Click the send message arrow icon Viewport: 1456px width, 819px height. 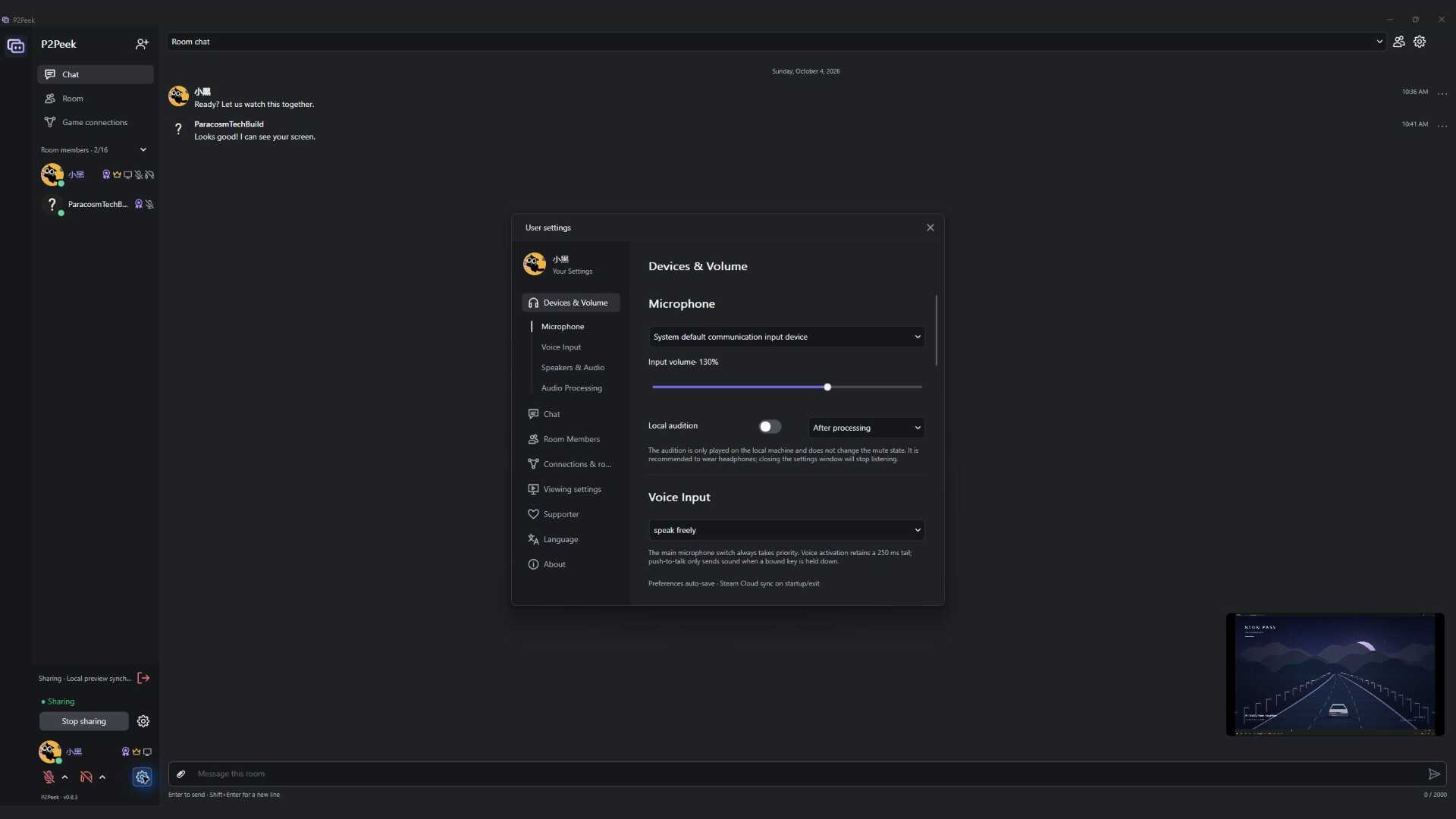[x=1434, y=774]
